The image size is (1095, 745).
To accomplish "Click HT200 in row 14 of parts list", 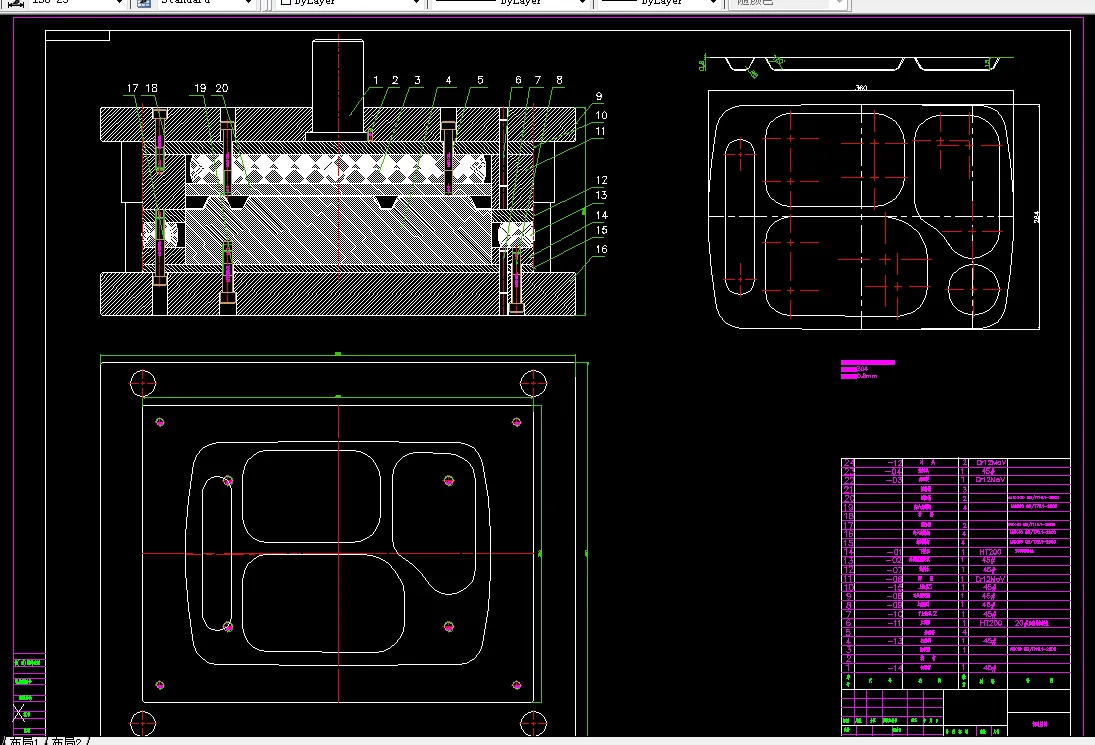I will point(990,552).
